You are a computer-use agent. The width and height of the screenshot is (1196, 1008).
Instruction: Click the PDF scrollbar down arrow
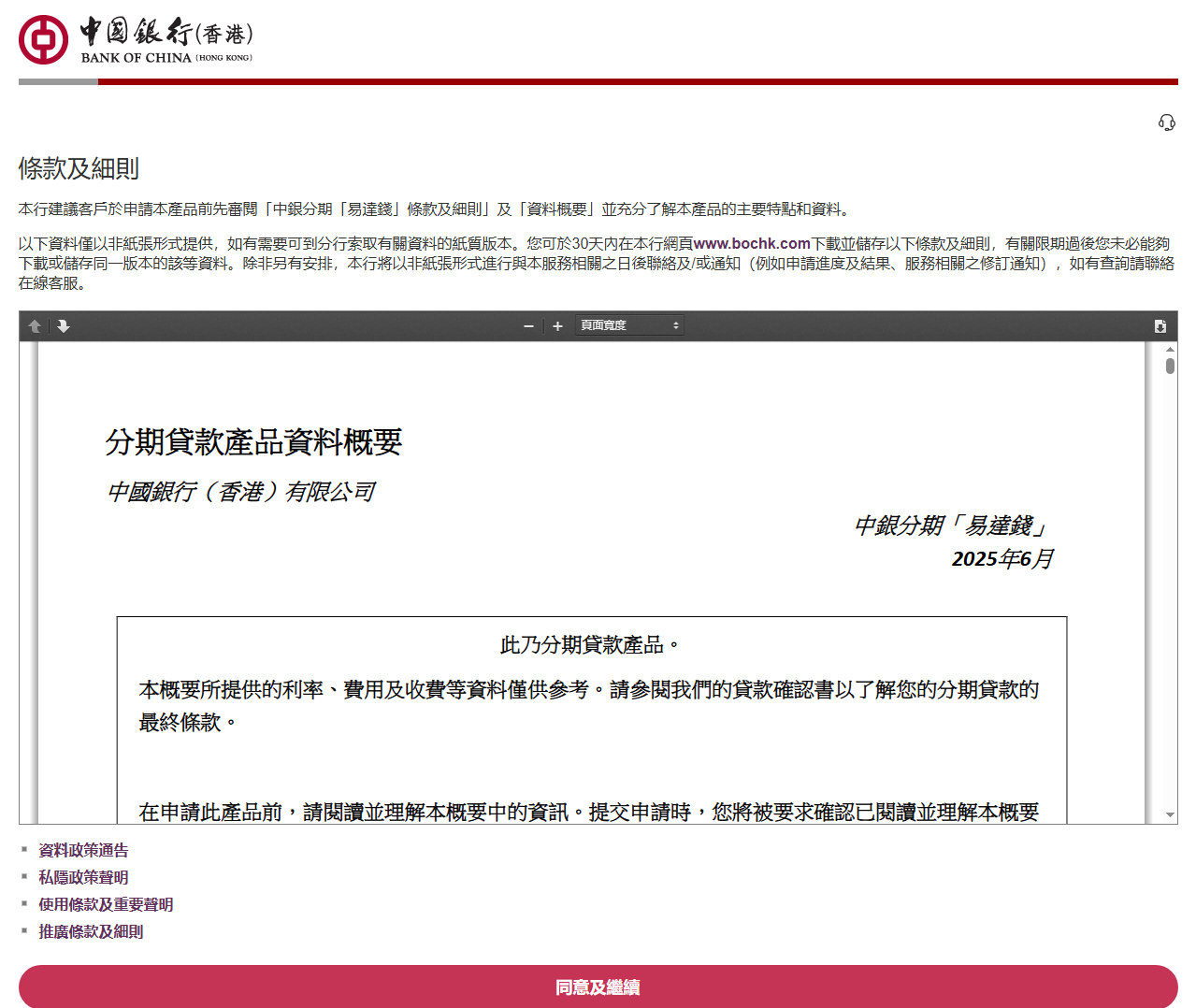click(1170, 815)
